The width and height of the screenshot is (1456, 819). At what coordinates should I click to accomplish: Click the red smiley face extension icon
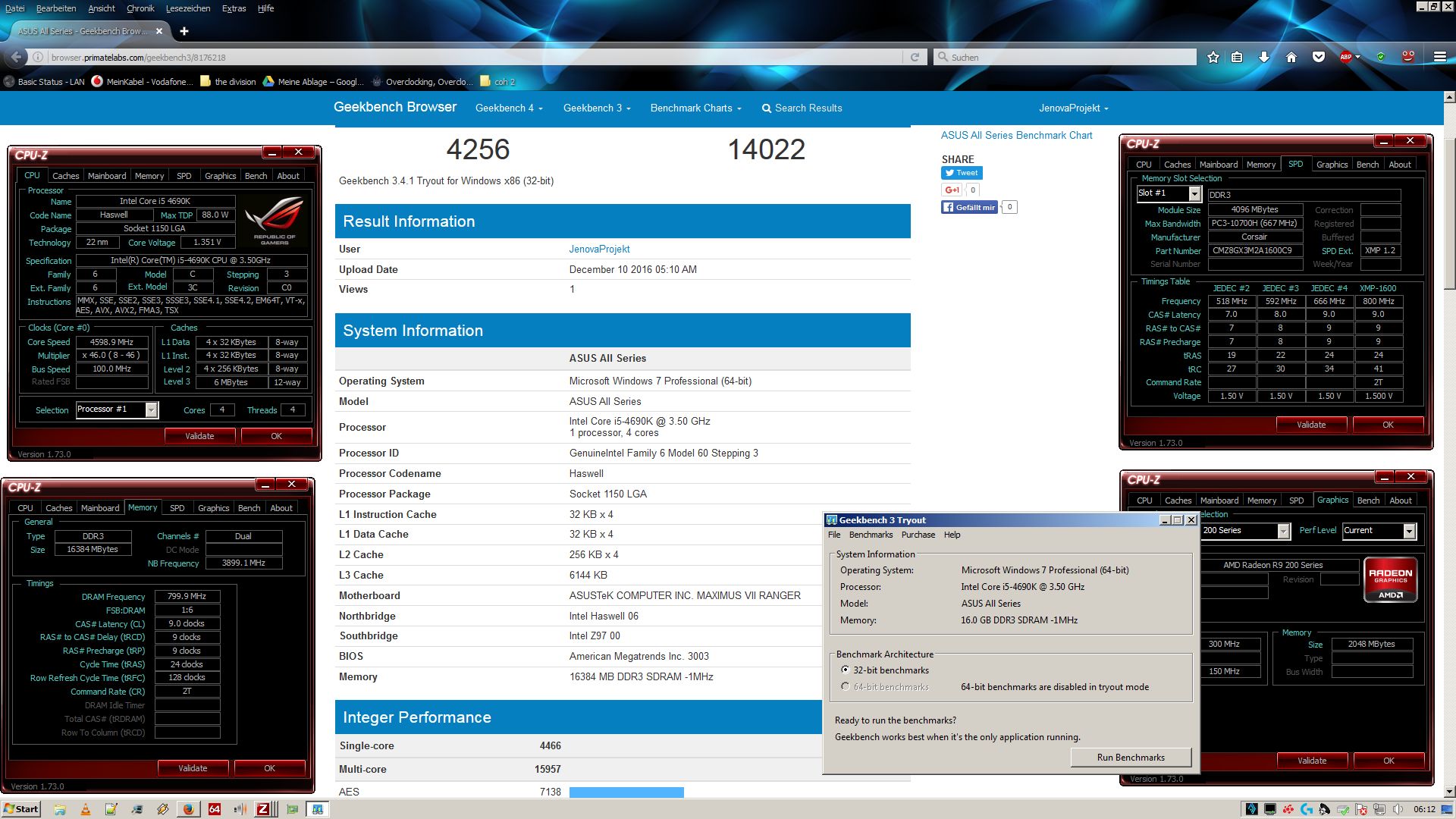(x=1408, y=57)
